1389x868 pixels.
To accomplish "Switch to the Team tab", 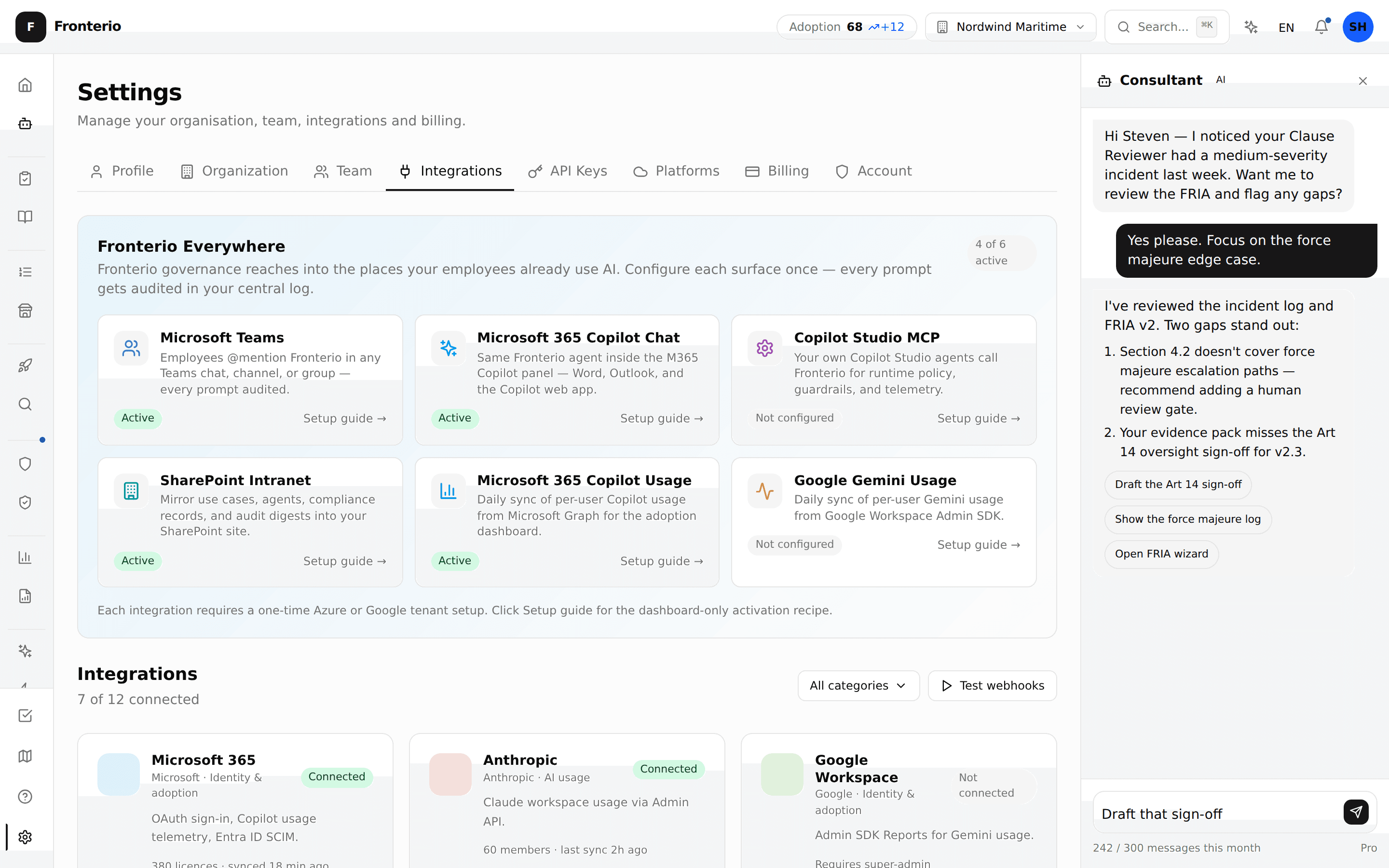I will (x=343, y=171).
